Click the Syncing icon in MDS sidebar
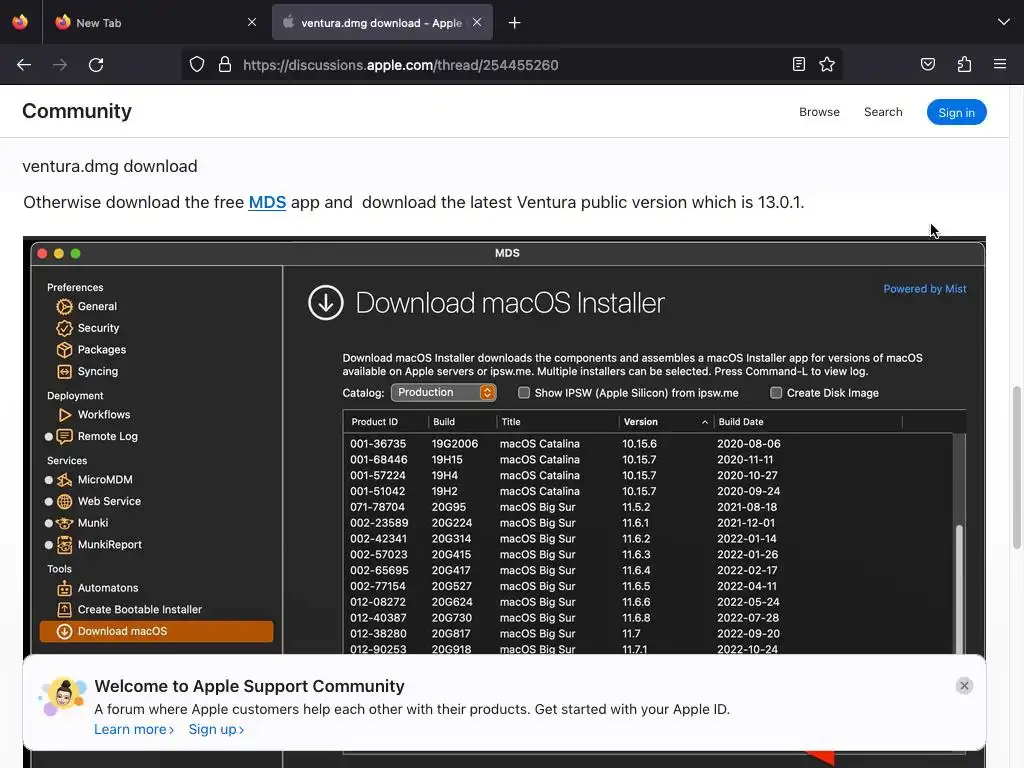Image resolution: width=1024 pixels, height=768 pixels. (64, 372)
